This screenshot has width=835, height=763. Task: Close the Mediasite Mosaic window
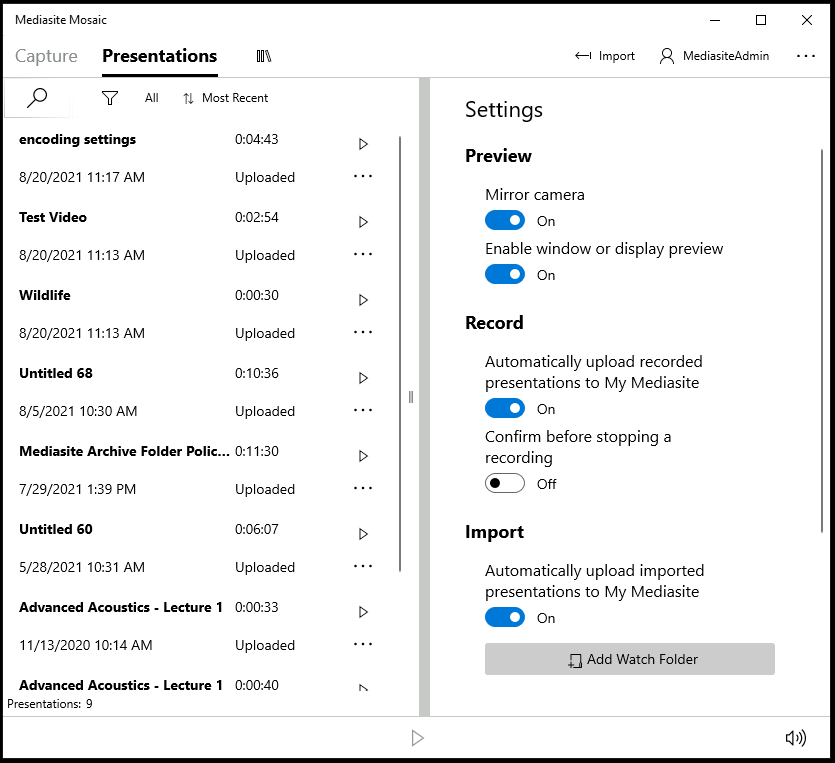807,20
